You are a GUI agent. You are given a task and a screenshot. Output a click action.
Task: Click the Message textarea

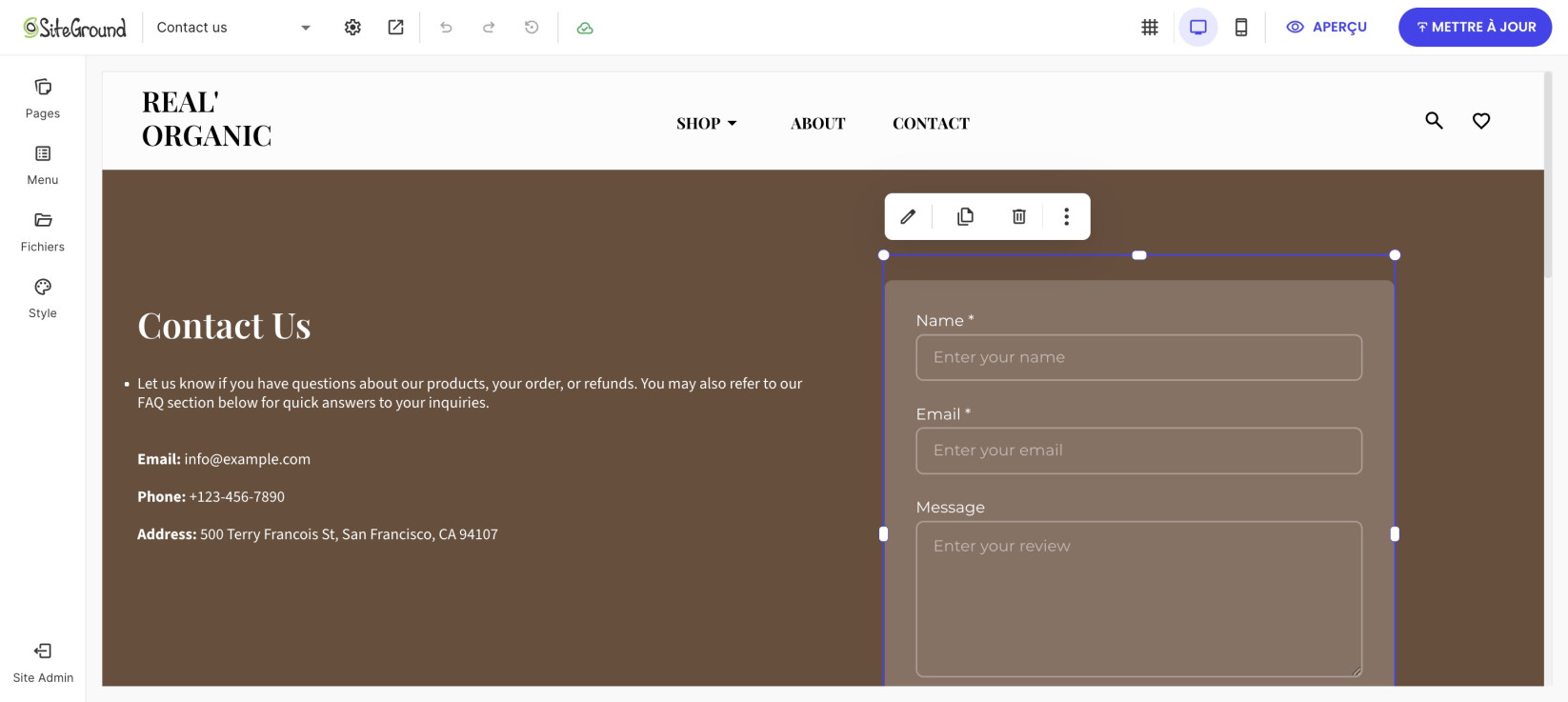coord(1138,599)
